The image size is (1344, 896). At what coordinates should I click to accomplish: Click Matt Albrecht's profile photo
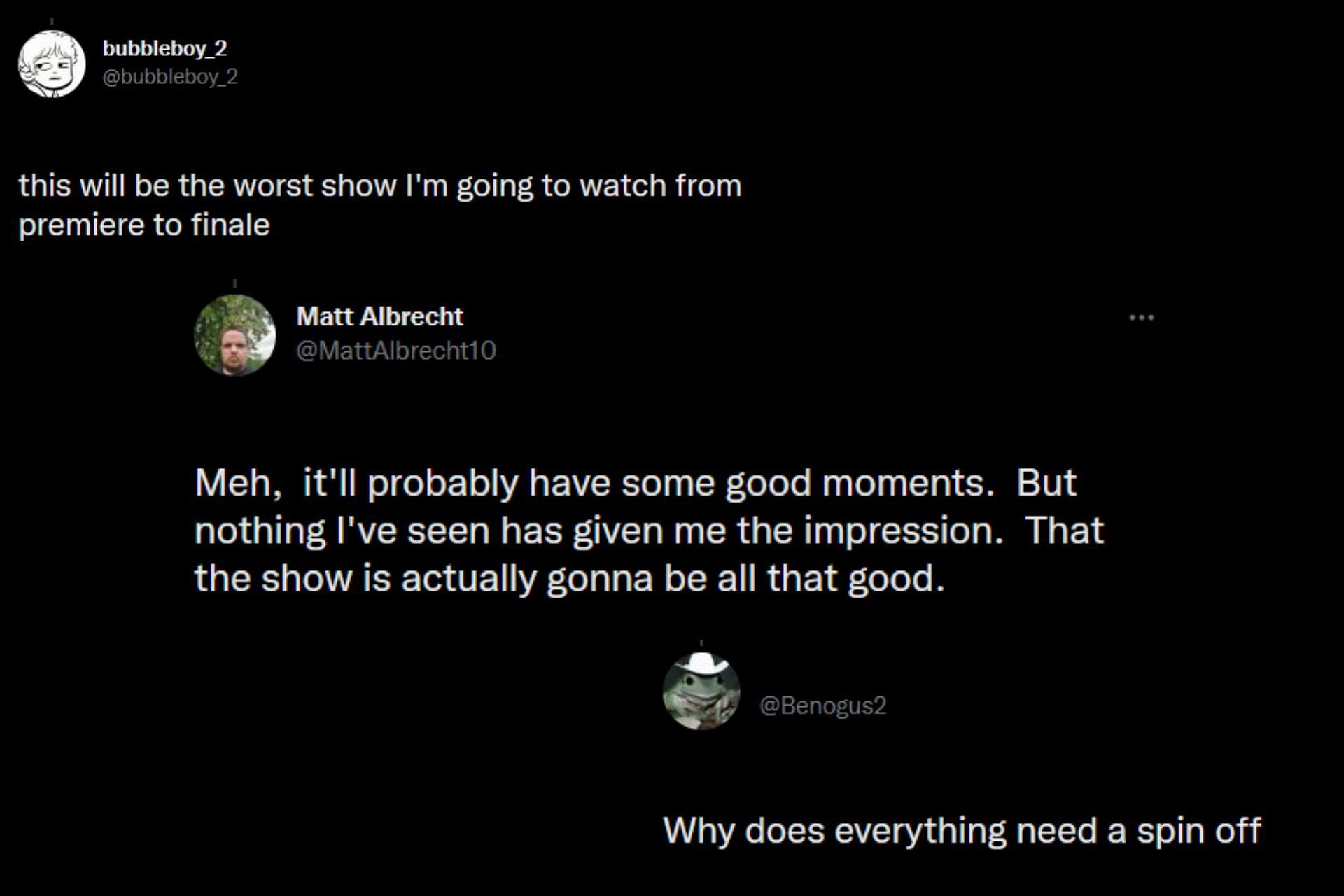tap(234, 335)
